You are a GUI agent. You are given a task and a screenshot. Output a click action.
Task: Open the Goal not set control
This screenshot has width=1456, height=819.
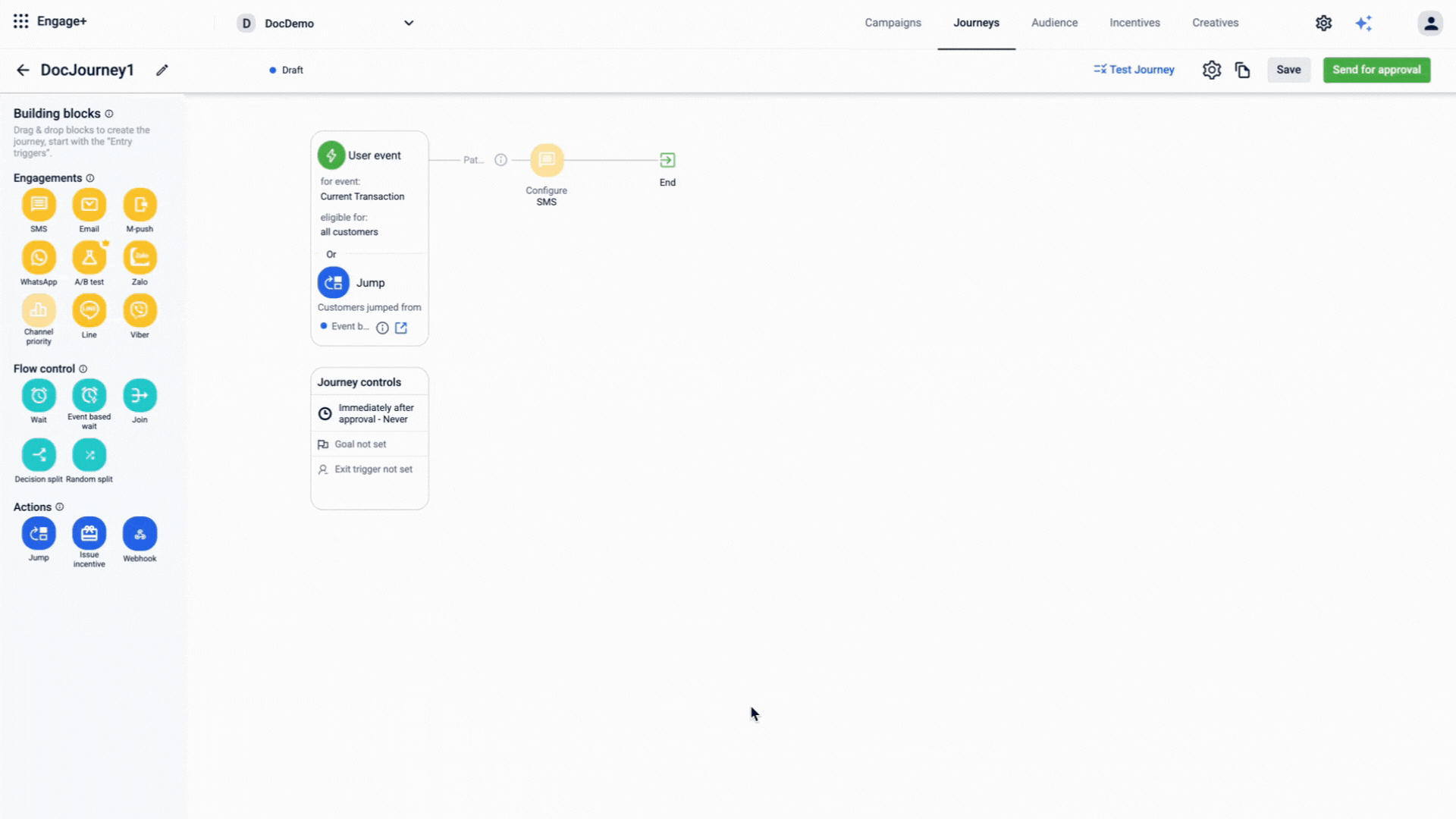coord(360,444)
